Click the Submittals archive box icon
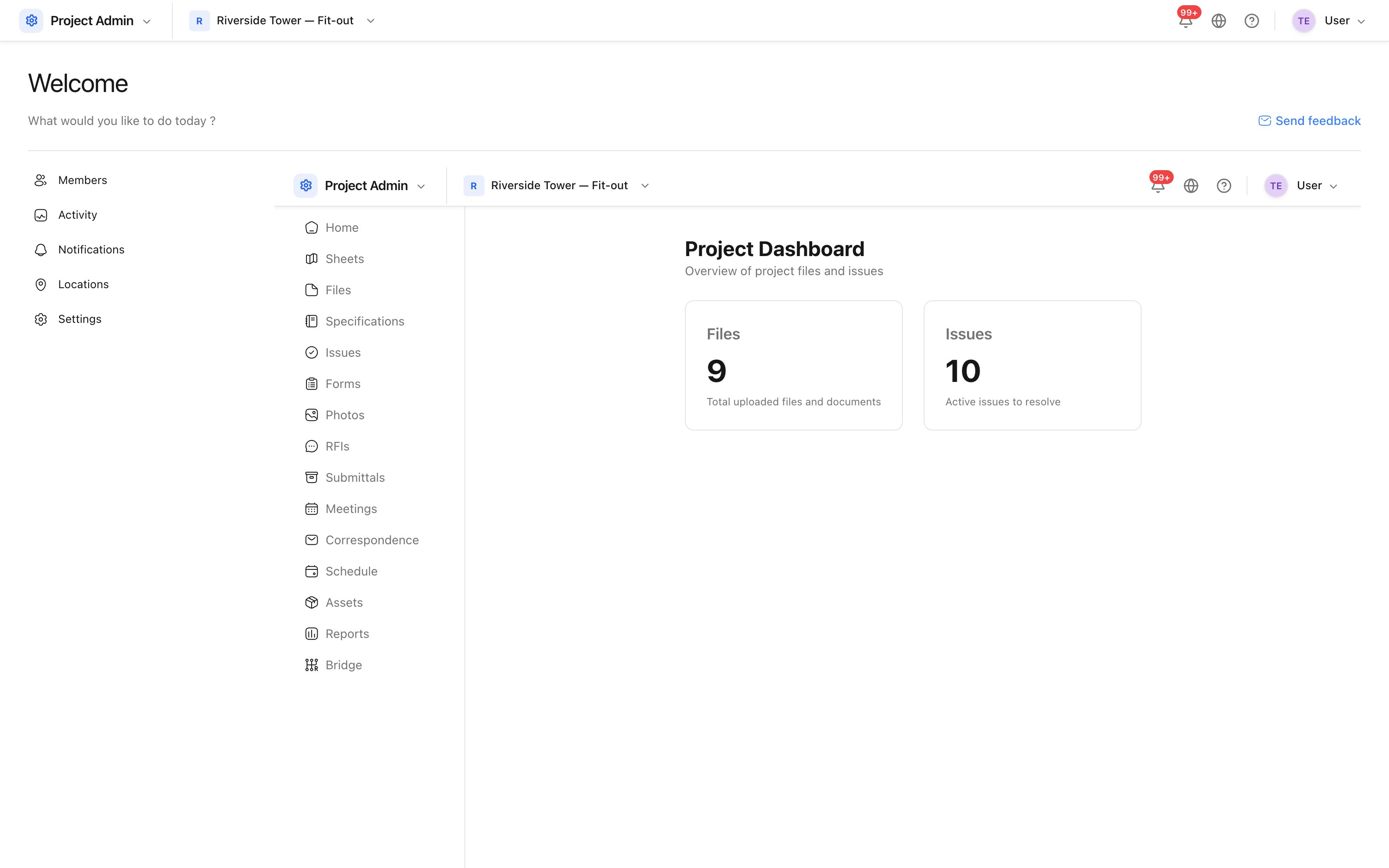Image resolution: width=1389 pixels, height=868 pixels. (312, 478)
